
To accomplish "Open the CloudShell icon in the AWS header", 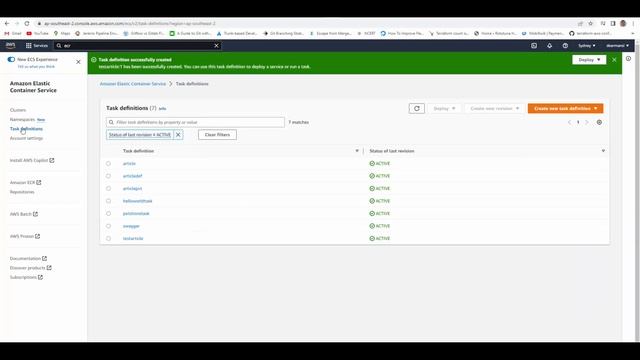I will 534,46.
